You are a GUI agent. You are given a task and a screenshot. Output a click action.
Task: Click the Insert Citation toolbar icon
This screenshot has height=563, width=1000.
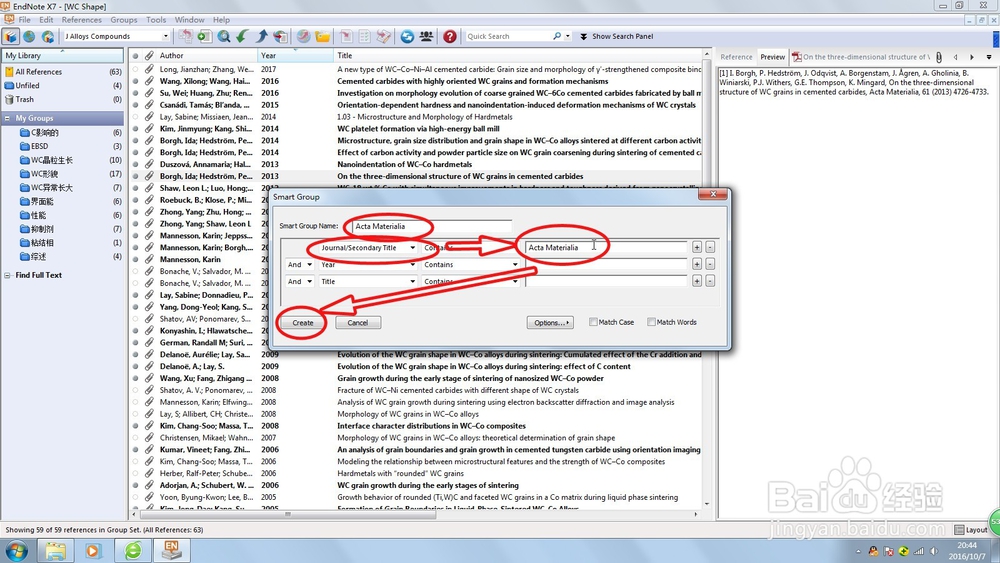(x=346, y=36)
